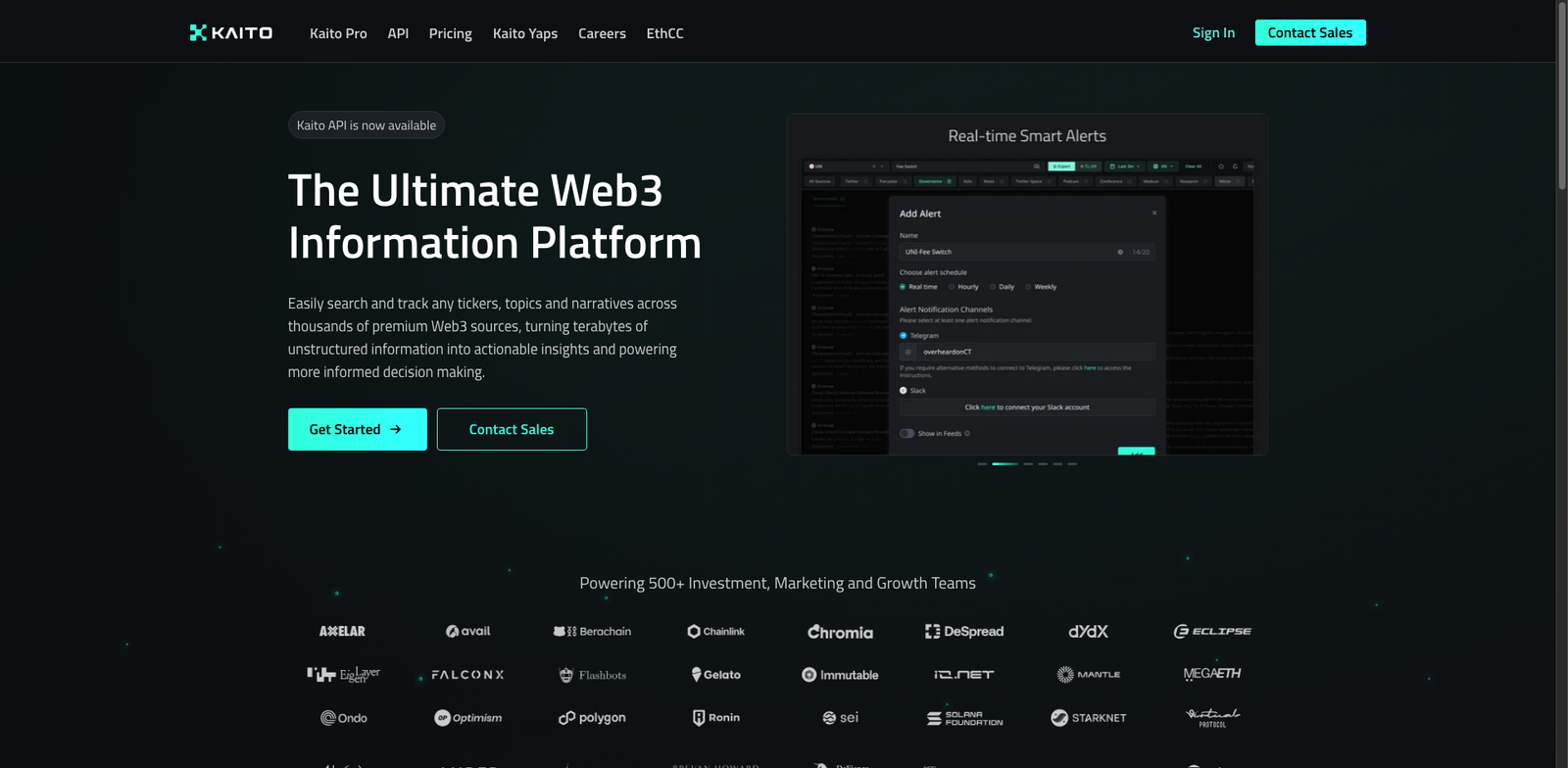The image size is (1568, 768).
Task: Click The Ultimate Web3 Information Platform headline
Action: tap(495, 216)
